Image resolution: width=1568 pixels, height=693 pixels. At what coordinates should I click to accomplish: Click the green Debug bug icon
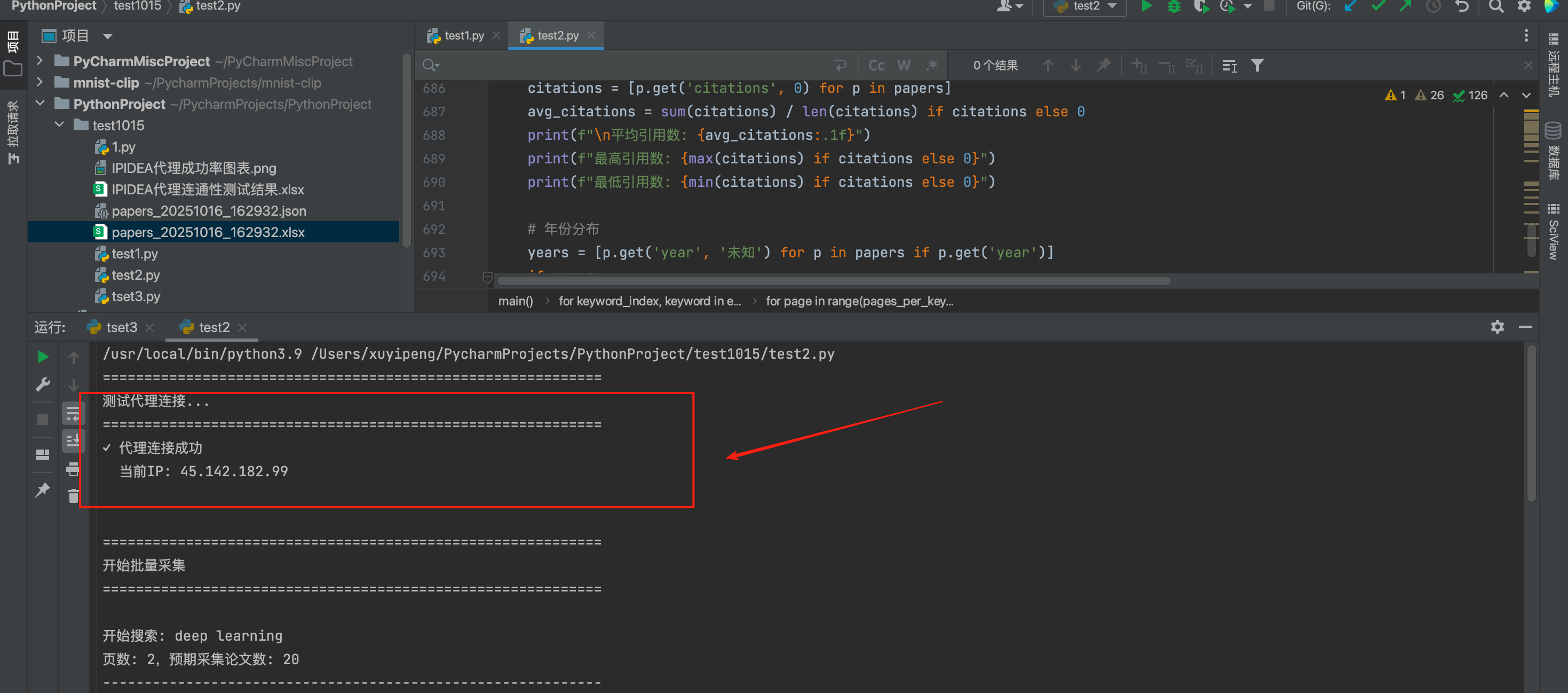coord(1174,7)
